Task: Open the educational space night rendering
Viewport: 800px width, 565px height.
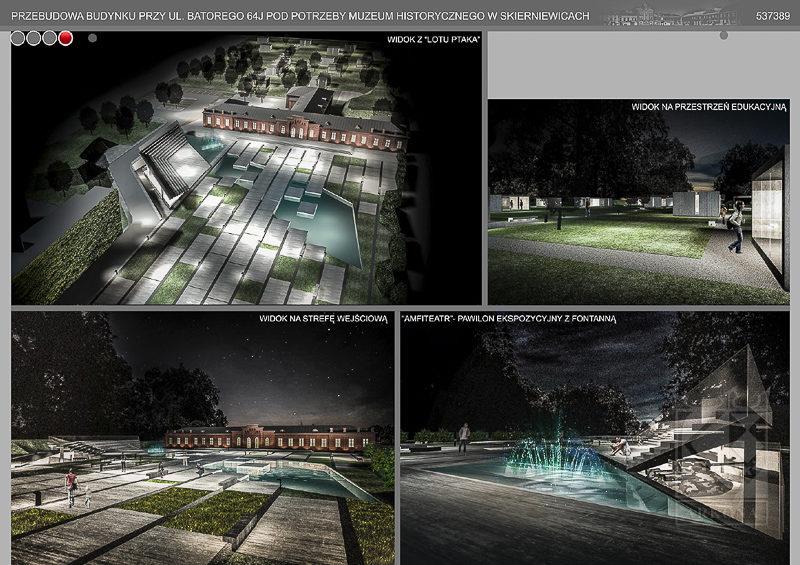Action: click(x=639, y=202)
